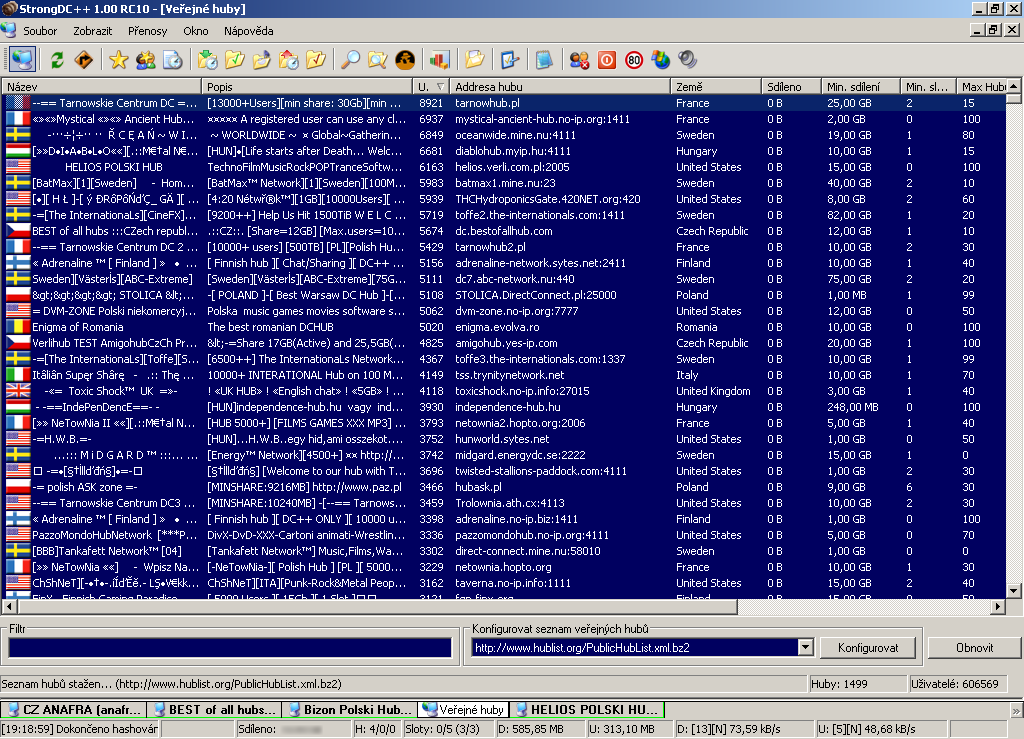Open Recent Hubs icon showing a page with a clock
This screenshot has height=739, width=1024.
(x=172, y=60)
